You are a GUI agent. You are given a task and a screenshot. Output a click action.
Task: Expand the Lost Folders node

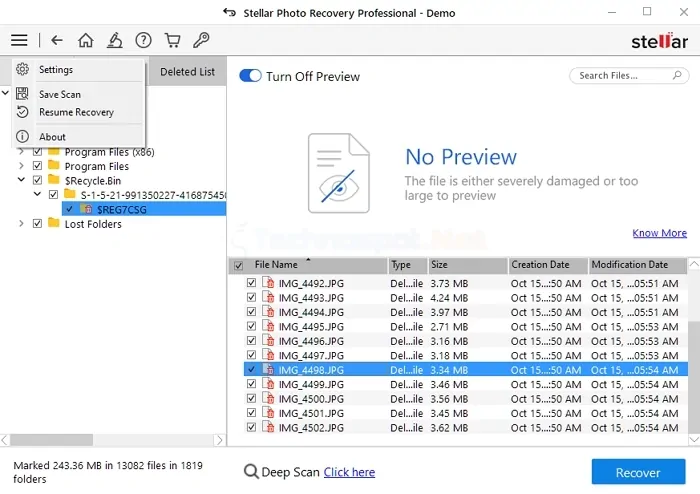pyautogui.click(x=21, y=223)
